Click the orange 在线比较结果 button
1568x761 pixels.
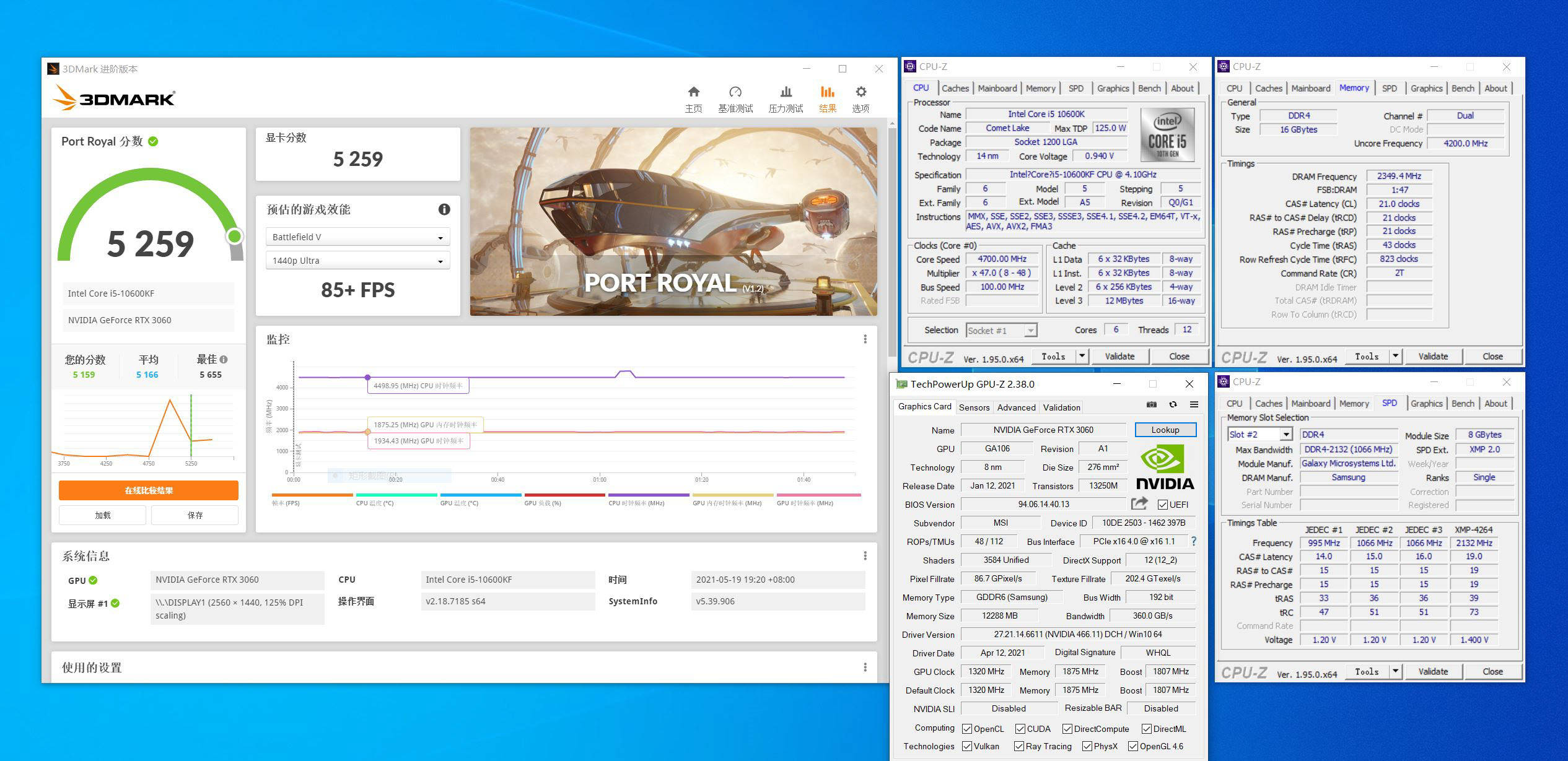coord(149,490)
